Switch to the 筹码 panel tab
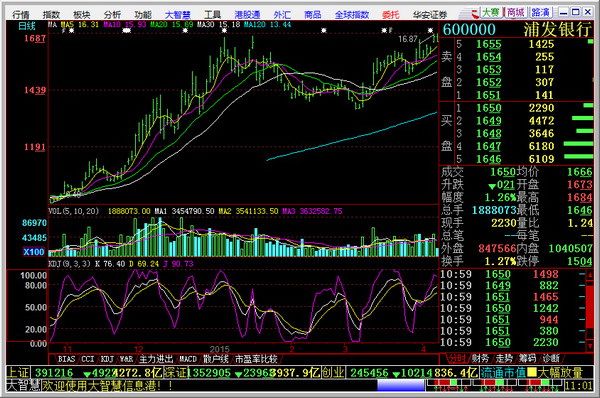Image resolution: width=600 pixels, height=398 pixels. pyautogui.click(x=527, y=359)
